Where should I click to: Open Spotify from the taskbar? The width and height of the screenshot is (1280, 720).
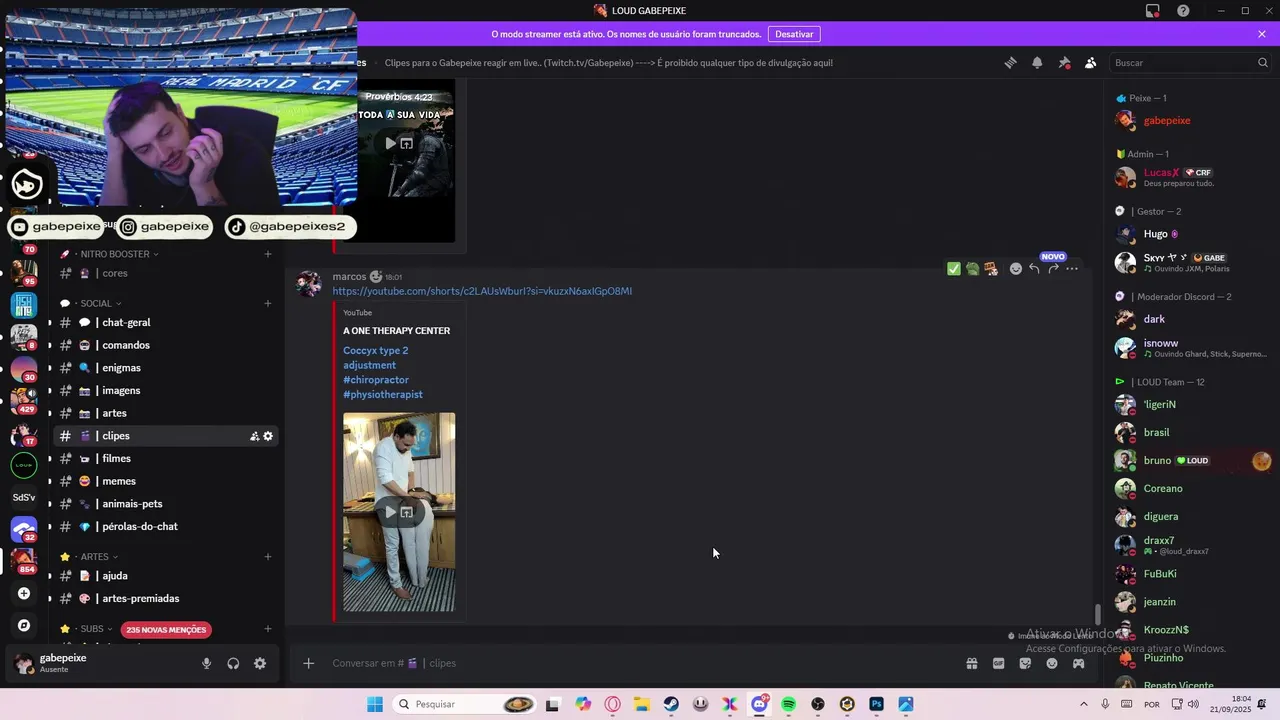point(788,704)
